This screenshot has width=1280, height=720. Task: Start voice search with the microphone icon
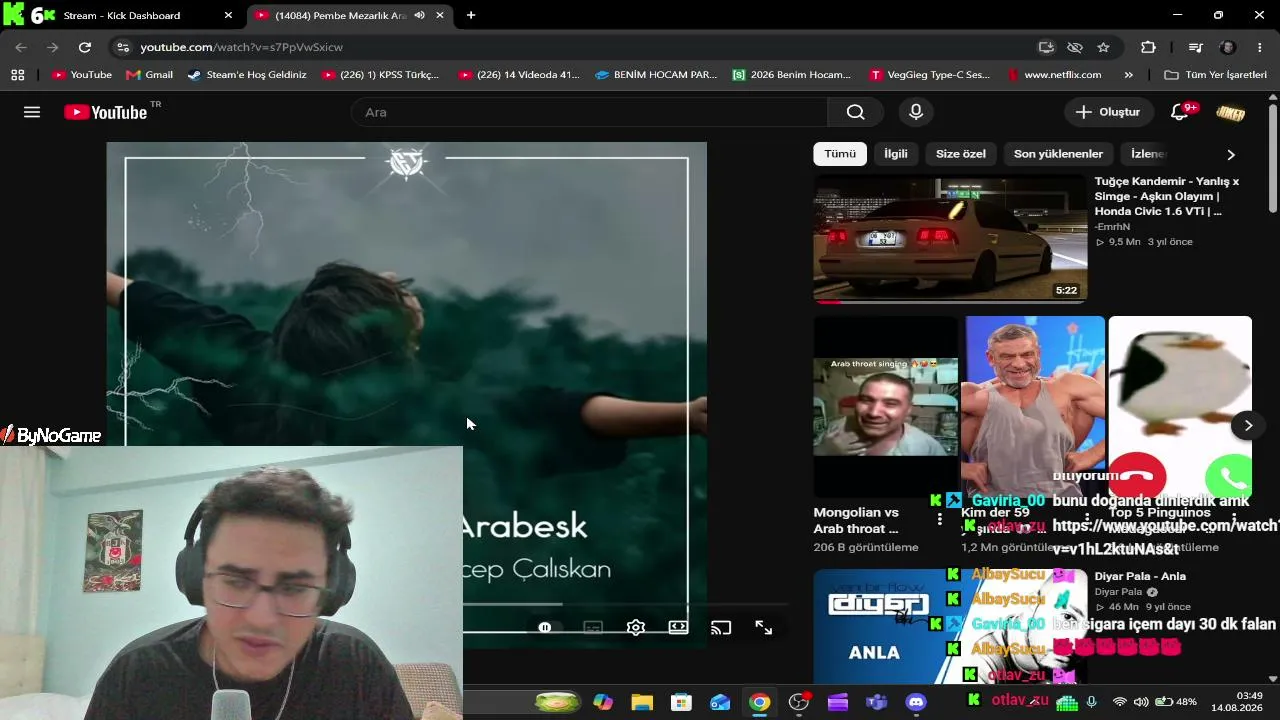916,112
